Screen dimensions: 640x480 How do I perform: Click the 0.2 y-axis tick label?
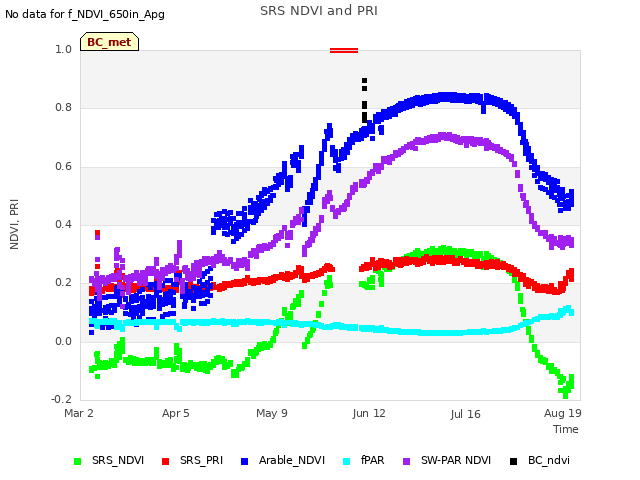coord(63,282)
